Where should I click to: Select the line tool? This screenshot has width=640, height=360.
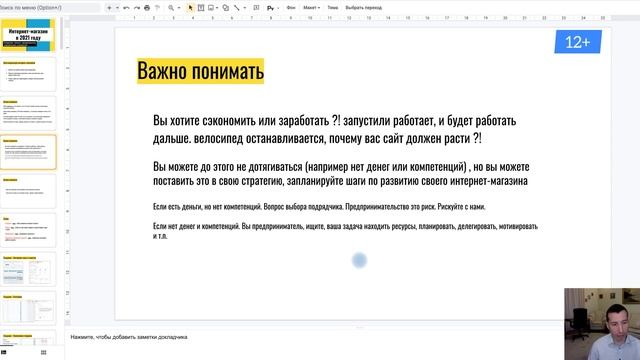click(x=236, y=8)
